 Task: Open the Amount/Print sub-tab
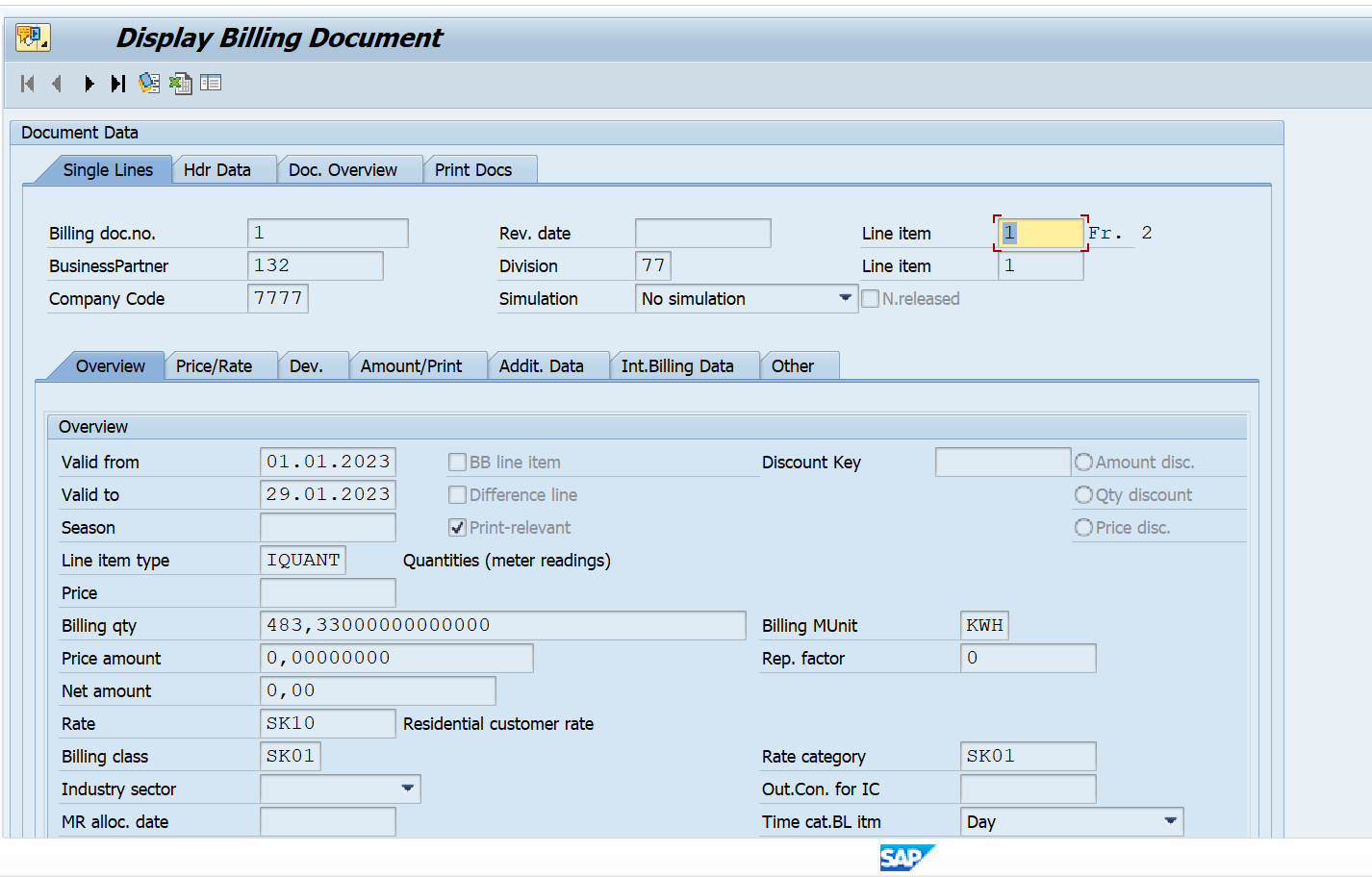tap(411, 366)
